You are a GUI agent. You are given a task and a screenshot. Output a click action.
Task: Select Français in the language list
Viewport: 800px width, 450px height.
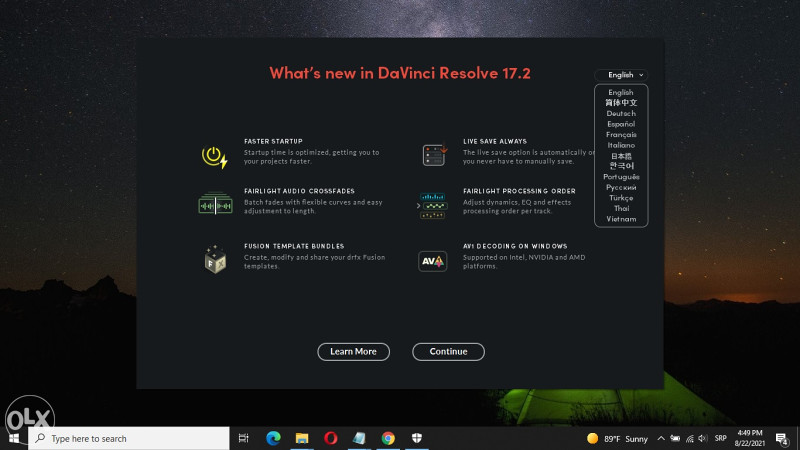pos(621,135)
